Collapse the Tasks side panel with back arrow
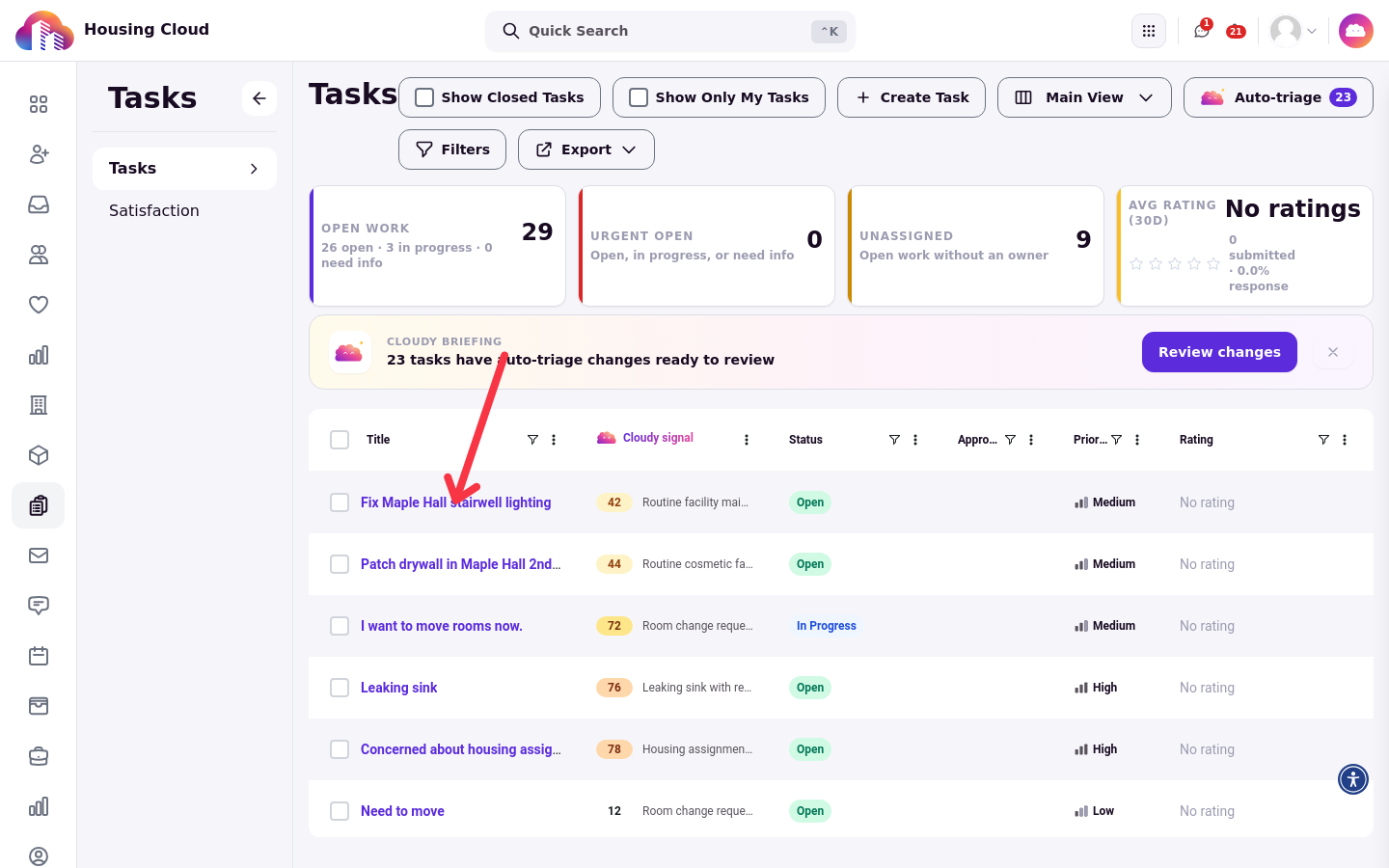Viewport: 1389px width, 868px height. tap(259, 98)
